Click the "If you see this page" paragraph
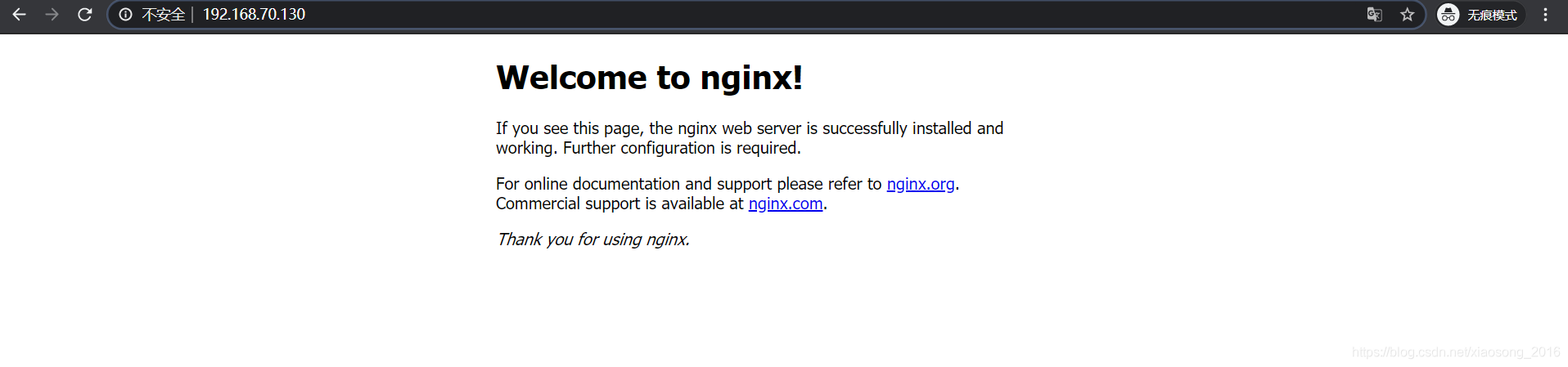This screenshot has width=1568, height=367. click(x=750, y=138)
